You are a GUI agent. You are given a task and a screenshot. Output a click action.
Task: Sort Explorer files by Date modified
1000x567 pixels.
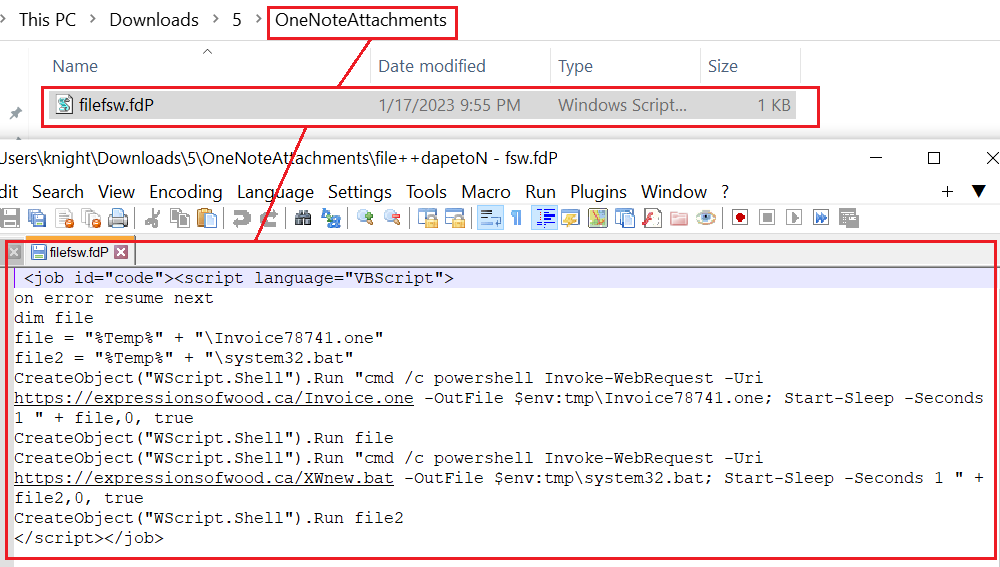(x=432, y=66)
